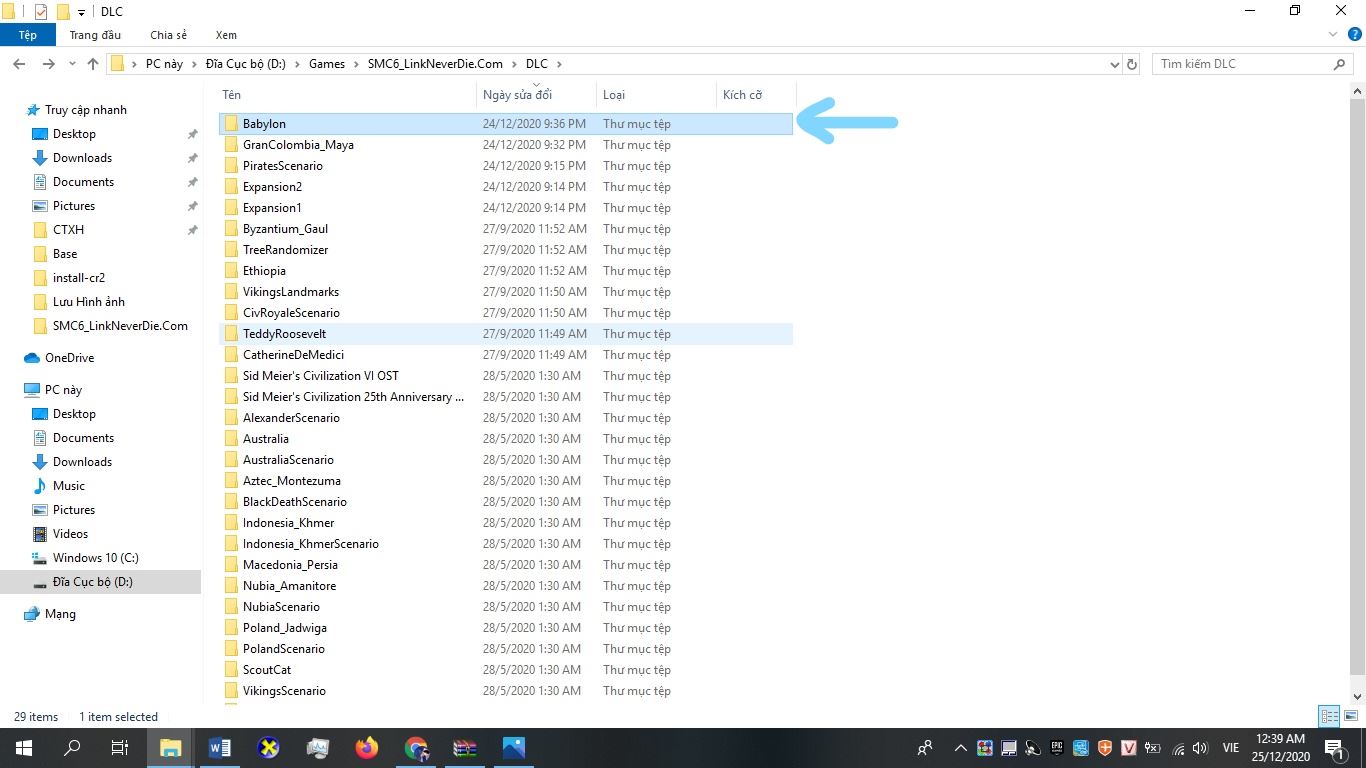The image size is (1366, 768).
Task: Expand the ribbon with the chevron
Action: click(x=1333, y=35)
